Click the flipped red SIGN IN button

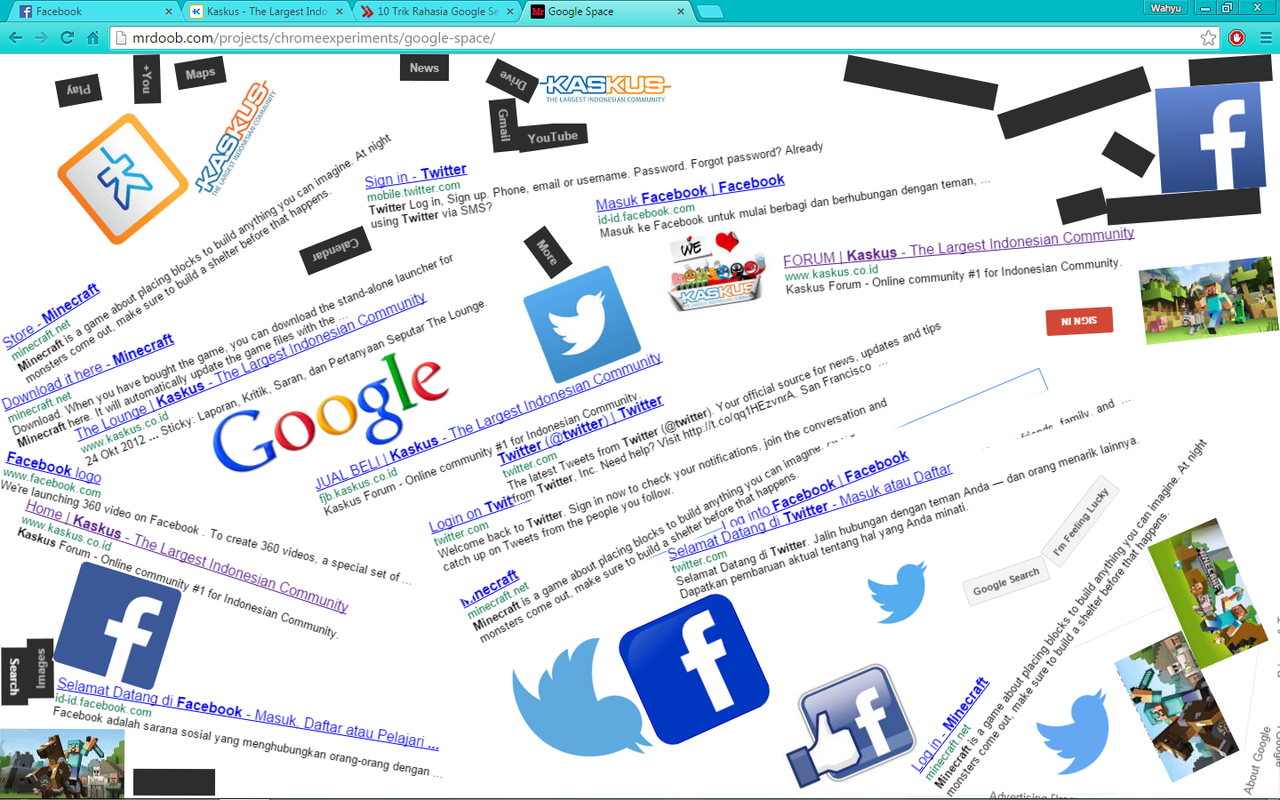pos(1079,321)
